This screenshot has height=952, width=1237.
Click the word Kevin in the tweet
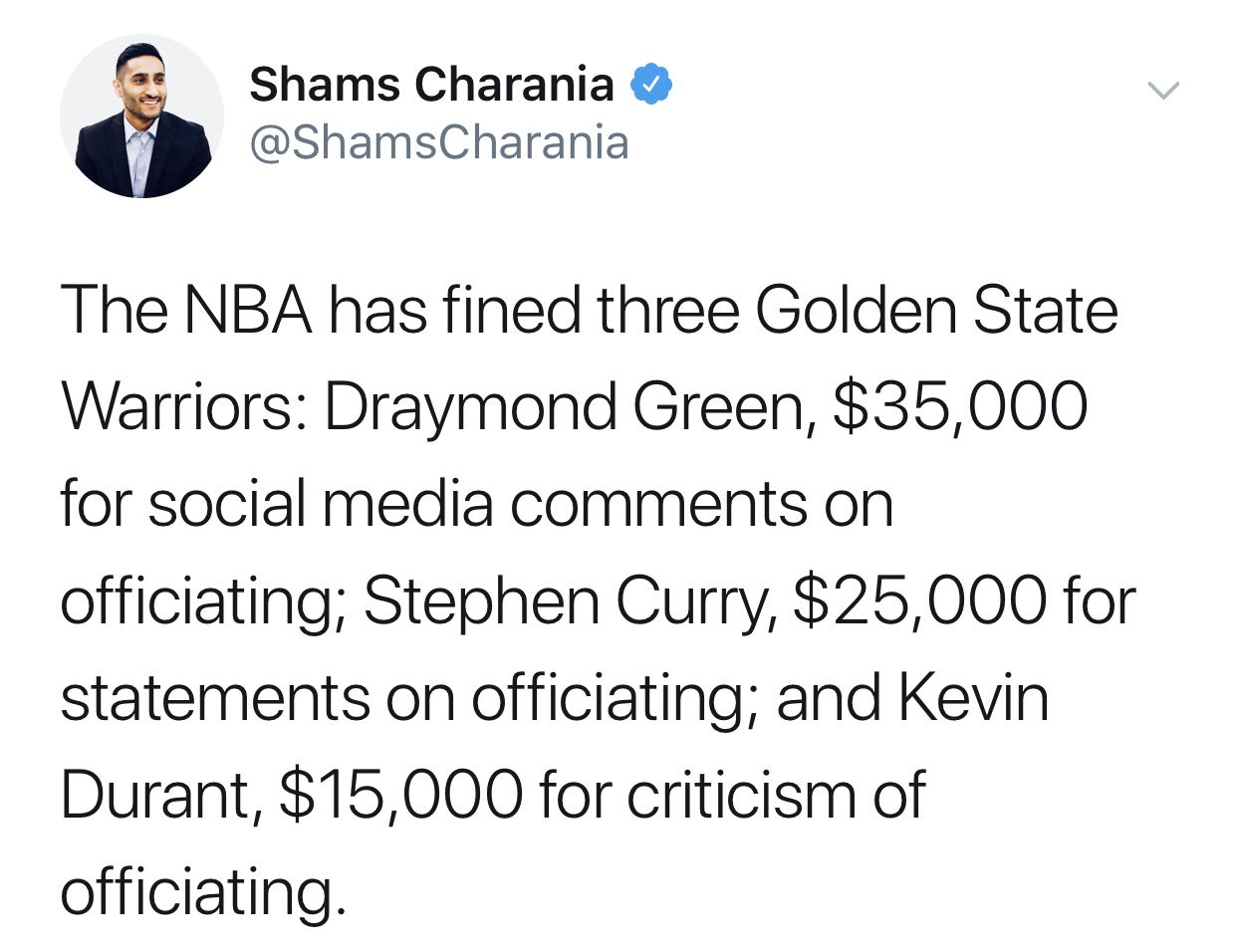tap(974, 698)
